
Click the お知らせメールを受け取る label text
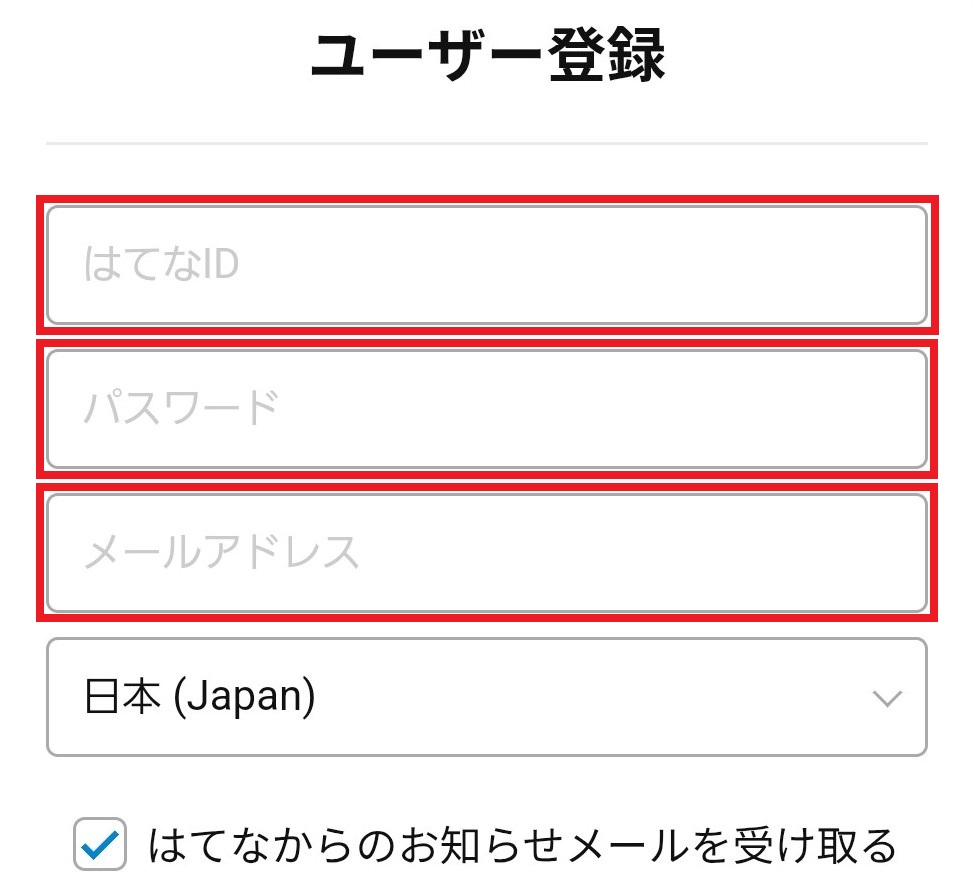(x=522, y=846)
